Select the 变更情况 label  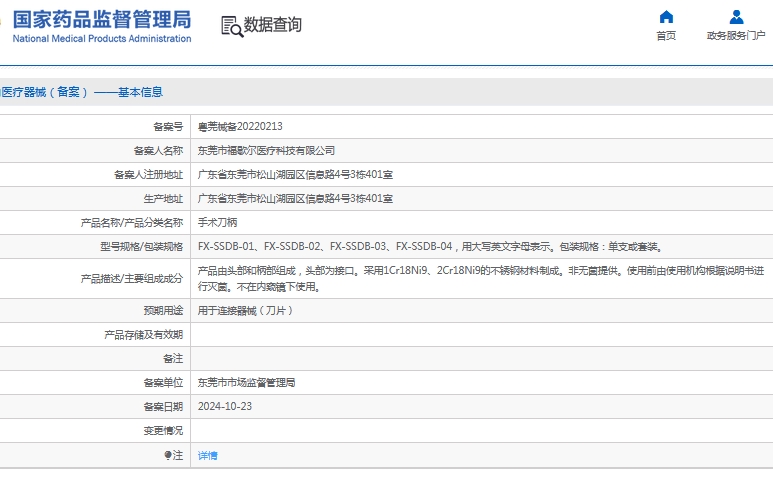[x=163, y=431]
